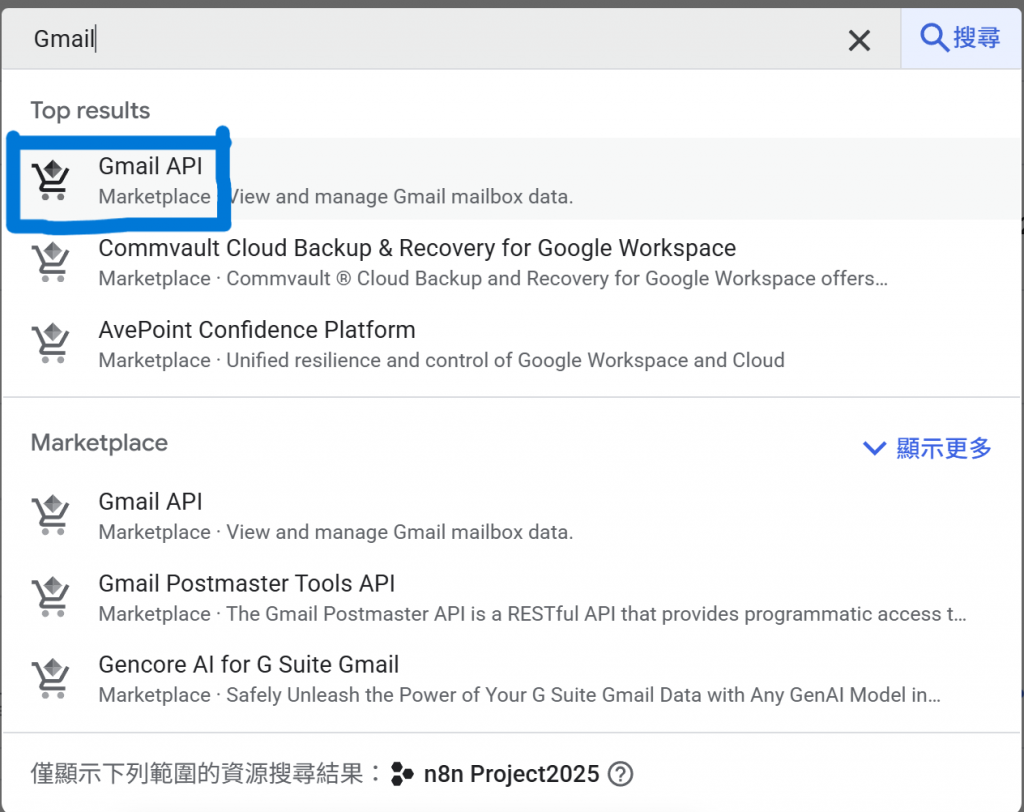Select Commvault Cloud Backup & Recovery result
The height and width of the screenshot is (812, 1024).
pos(416,248)
